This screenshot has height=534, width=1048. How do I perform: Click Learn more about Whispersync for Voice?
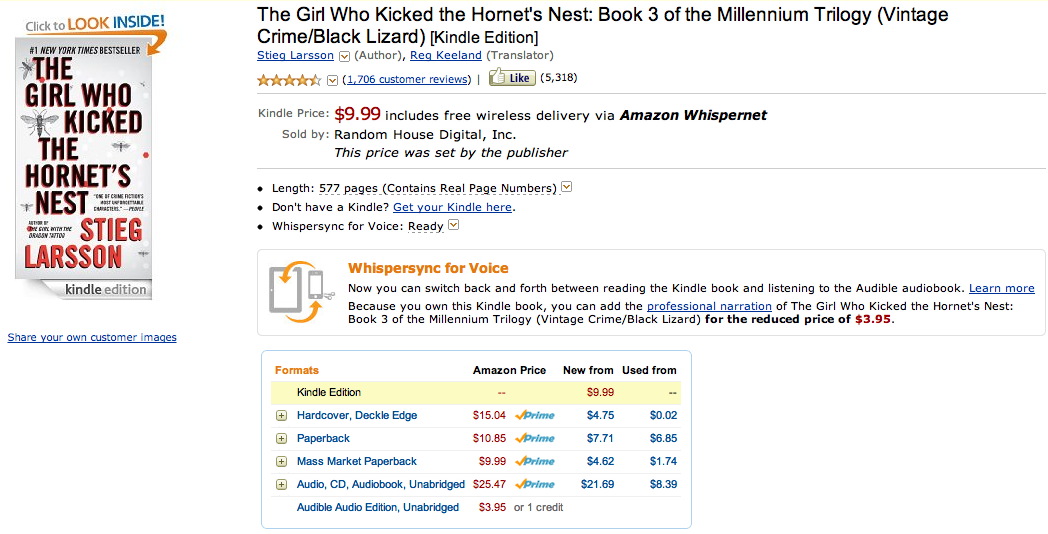click(1001, 288)
